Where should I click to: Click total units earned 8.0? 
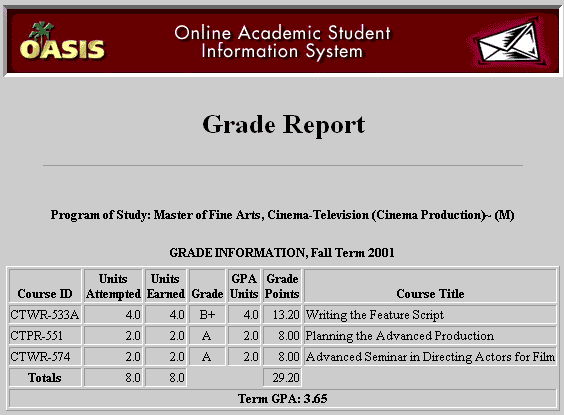165,377
